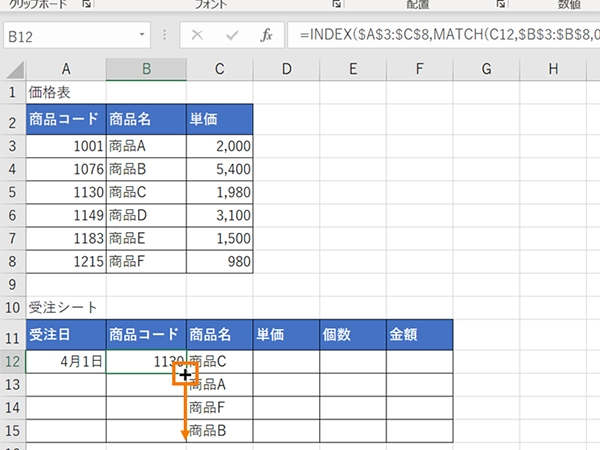
Task: Click the 単価 header in row 11
Action: [x=286, y=335]
